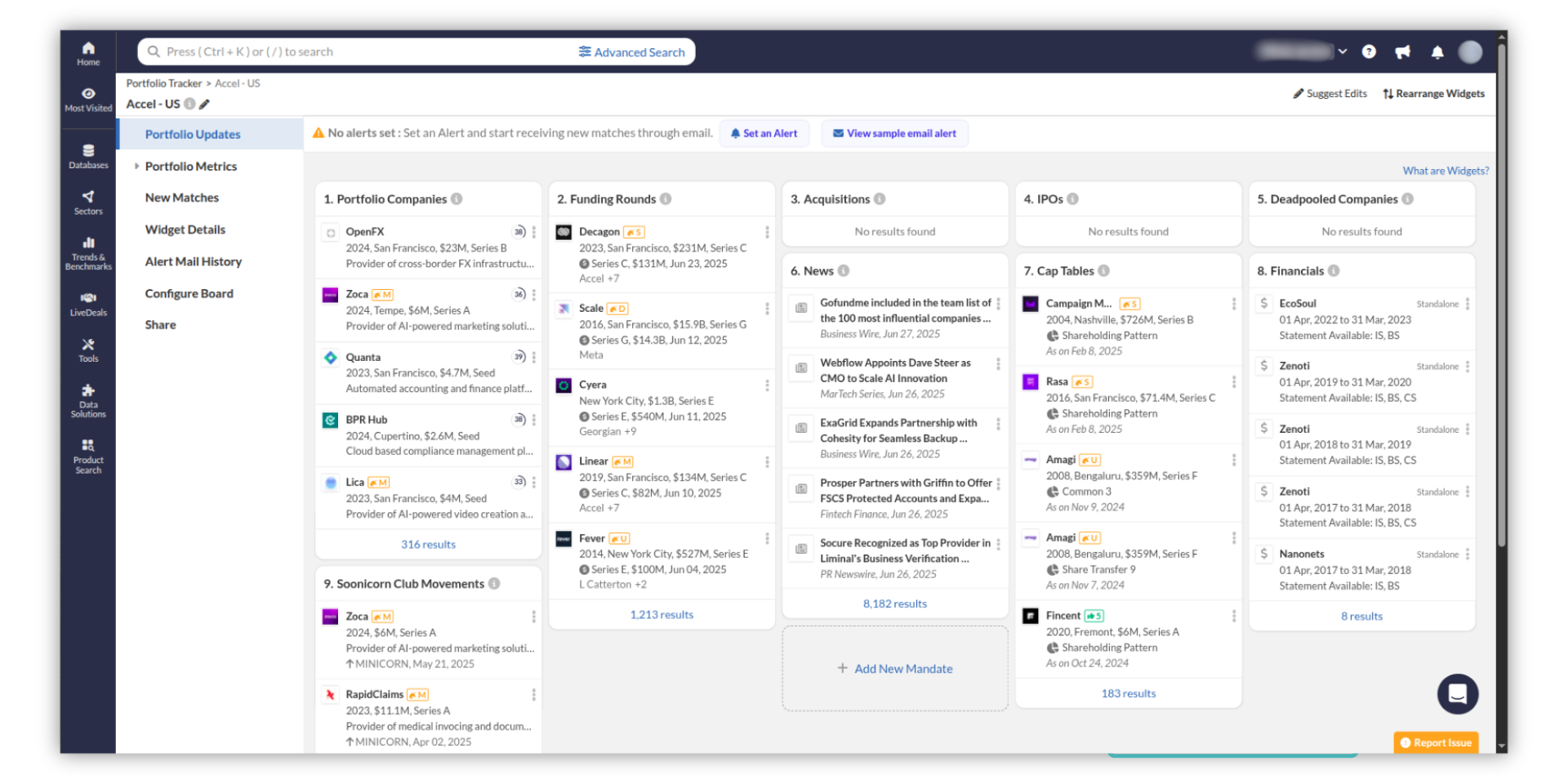Click the Set an Alert button
Viewport: 1568px width, 784px height.
[764, 134]
